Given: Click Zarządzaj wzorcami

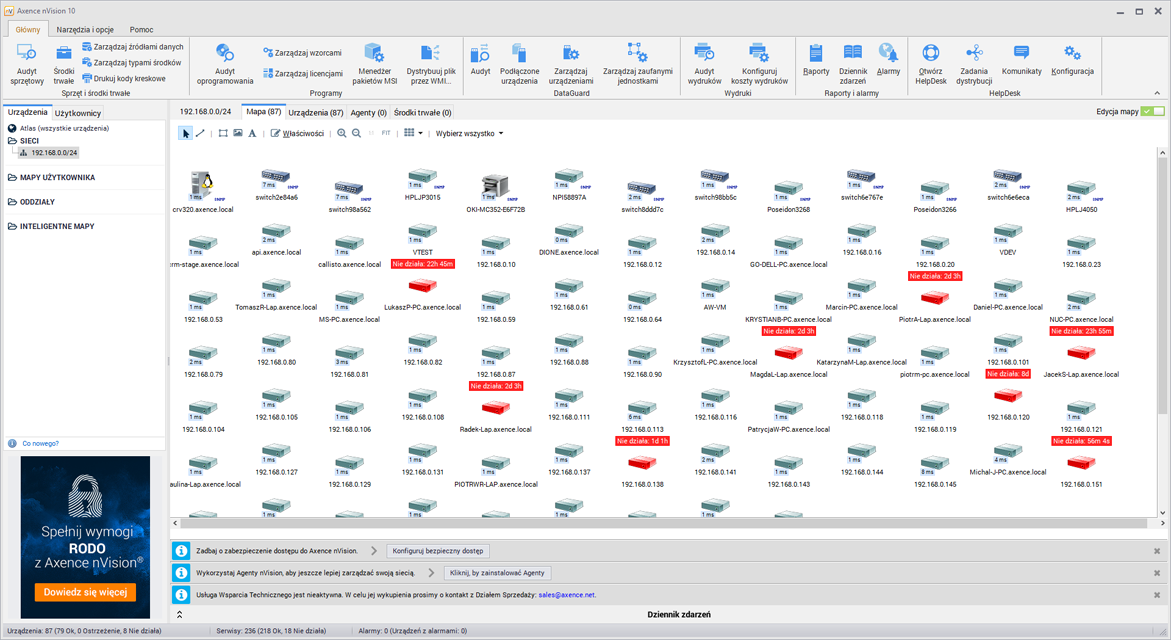Looking at the screenshot, I should pyautogui.click(x=302, y=53).
